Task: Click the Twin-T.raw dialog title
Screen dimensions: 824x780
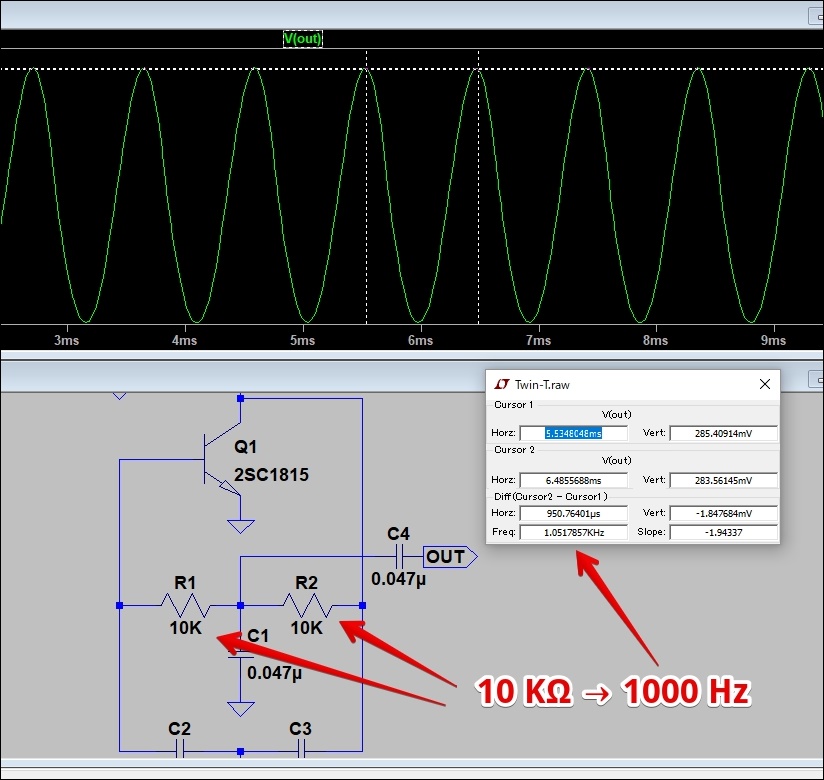Action: pos(542,385)
